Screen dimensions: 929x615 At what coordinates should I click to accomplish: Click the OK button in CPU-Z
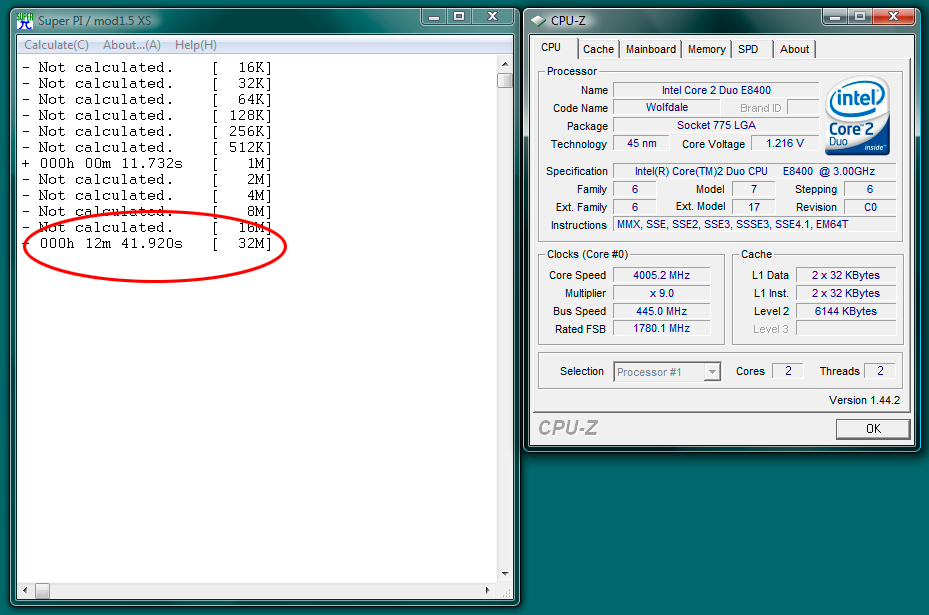pyautogui.click(x=873, y=429)
